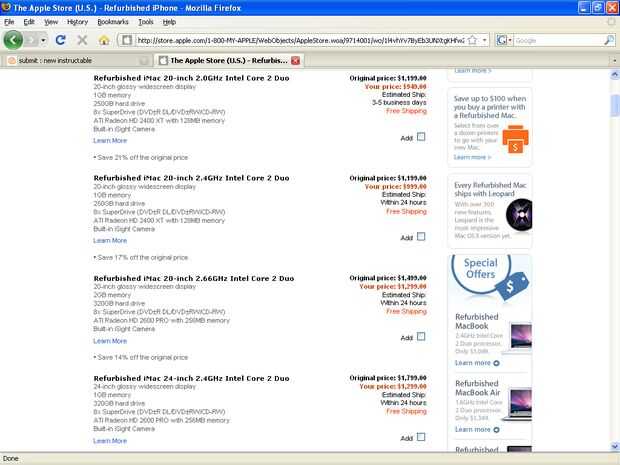This screenshot has width=620, height=465.
Task: Click 'Refurbished iMac 20-inch 2.0GHz Intel Core 2 Duo' heading
Action: point(191,78)
